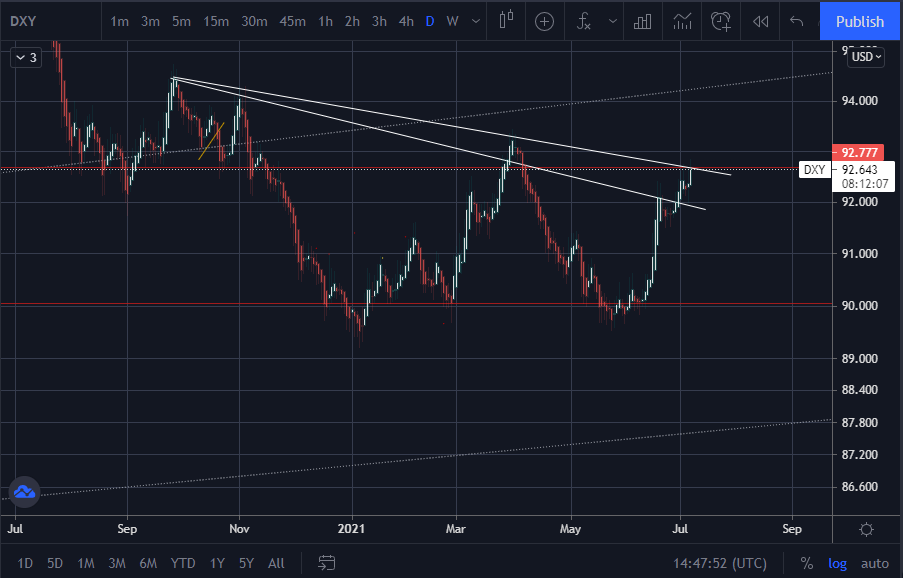This screenshot has width=903, height=578.
Task: Select the 5m timeframe
Action: click(181, 21)
